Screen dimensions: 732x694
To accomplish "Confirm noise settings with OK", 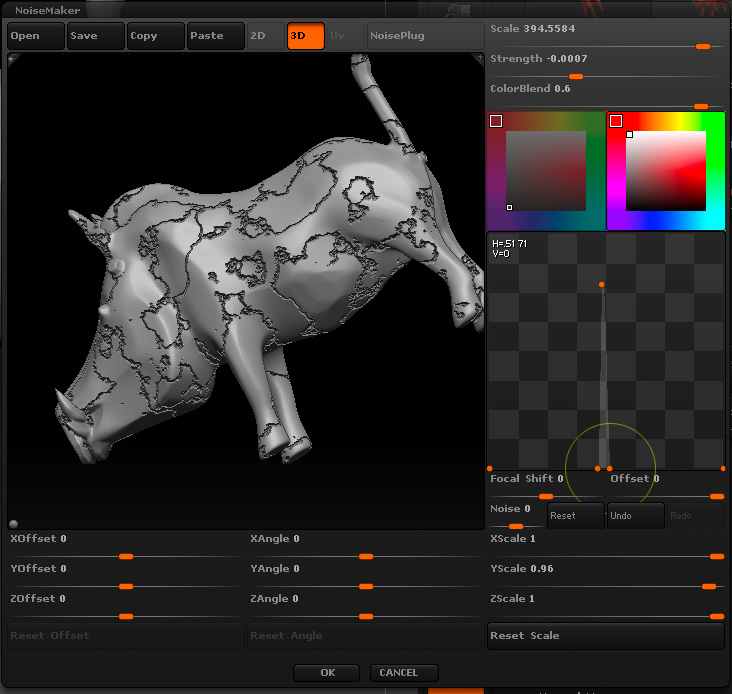I will click(x=328, y=673).
